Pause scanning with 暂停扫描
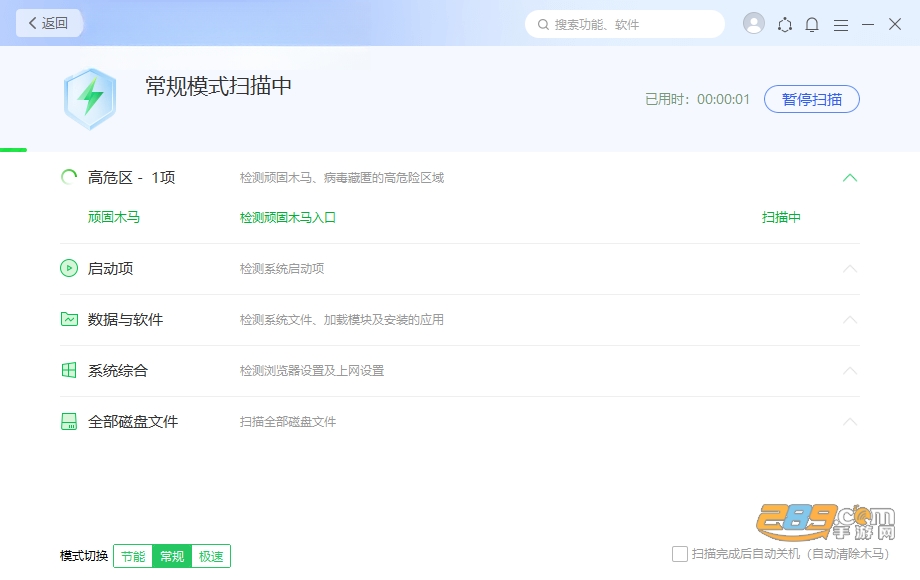The height and width of the screenshot is (580, 920). [x=811, y=99]
